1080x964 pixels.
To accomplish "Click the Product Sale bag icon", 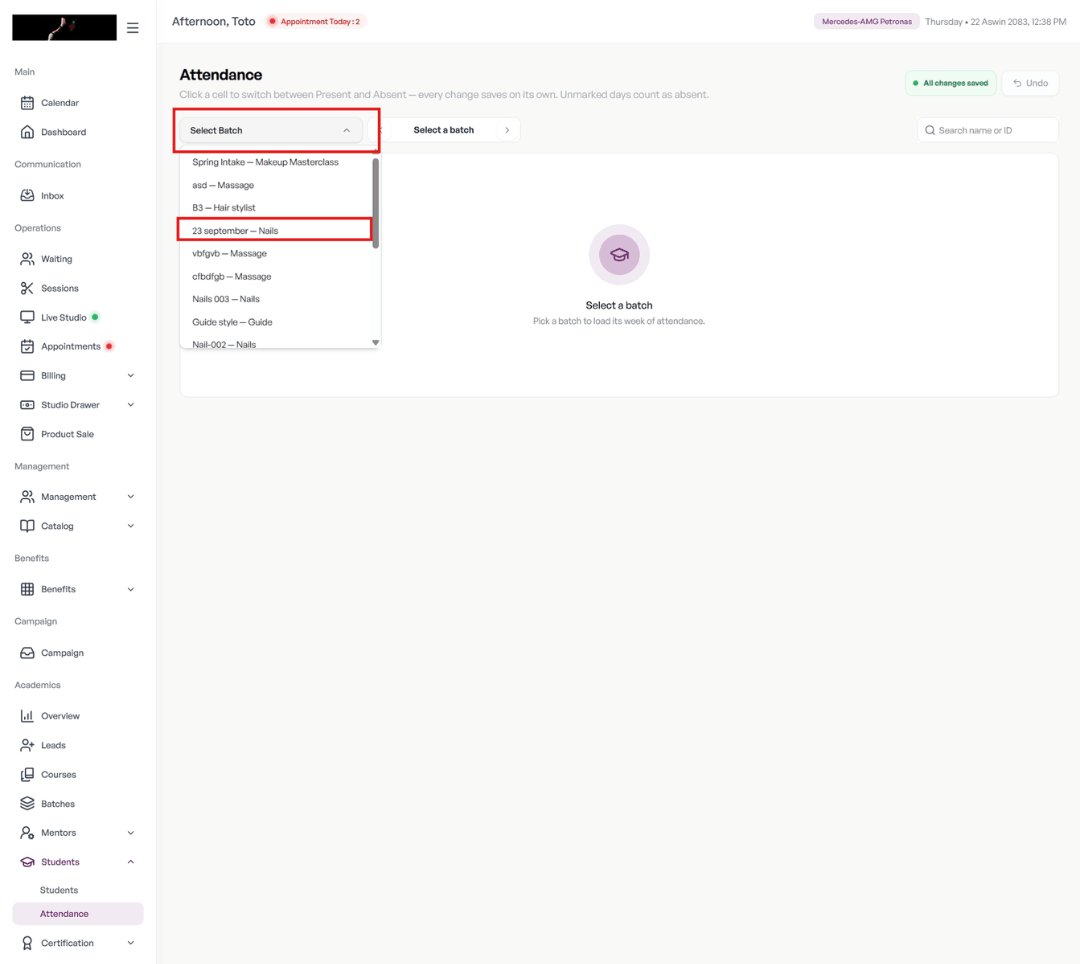I will 27,434.
